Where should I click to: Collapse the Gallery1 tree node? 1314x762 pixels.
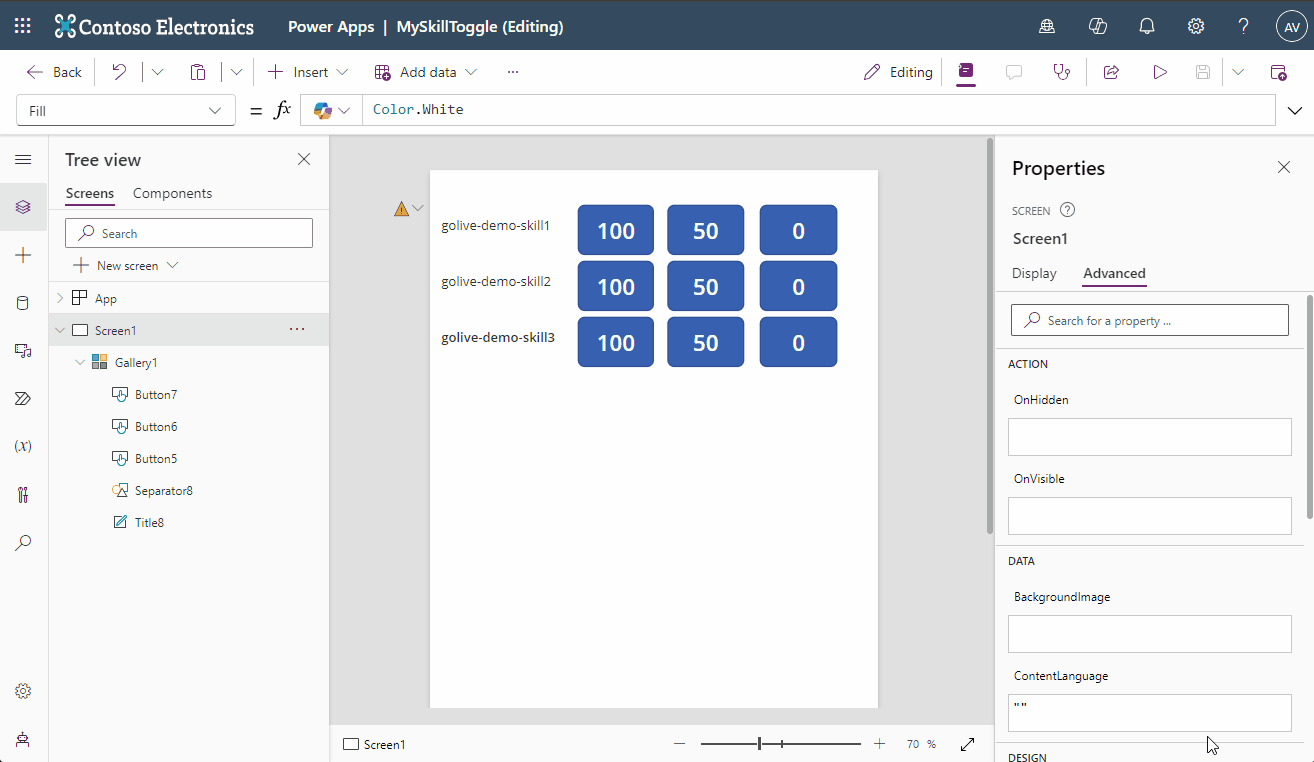[x=80, y=362]
